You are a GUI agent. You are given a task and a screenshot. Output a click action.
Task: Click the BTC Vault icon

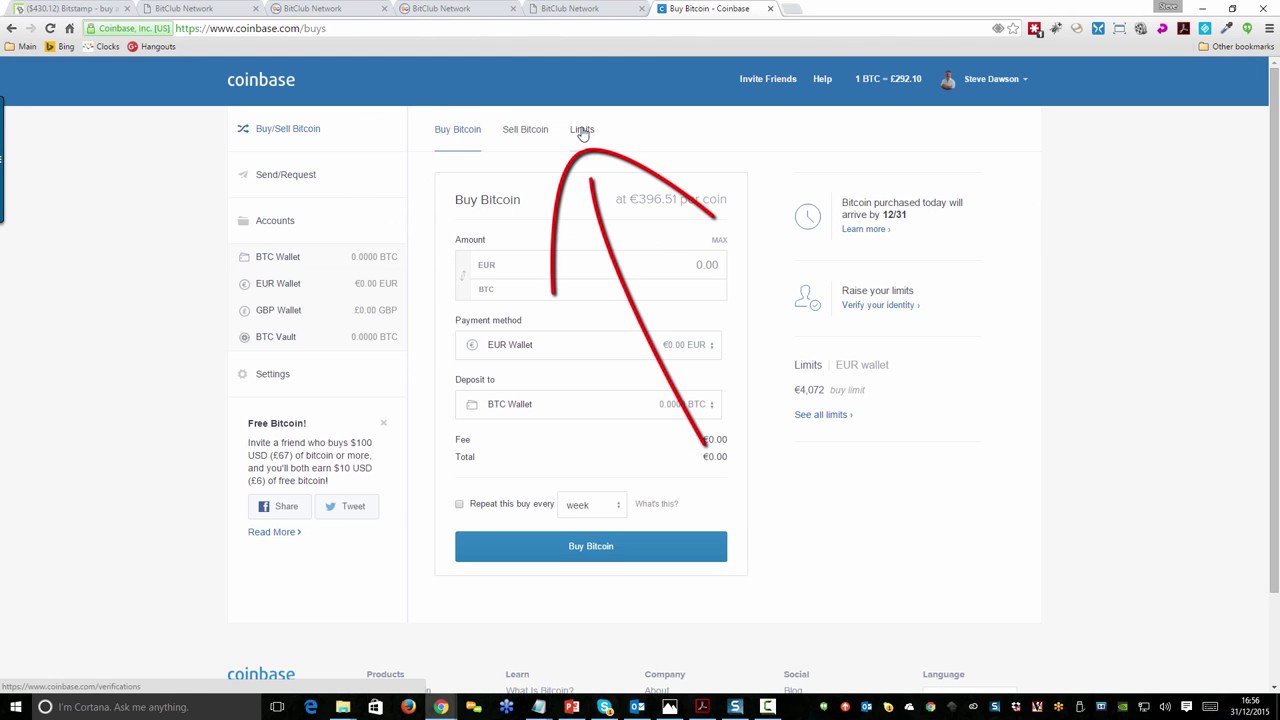point(244,337)
